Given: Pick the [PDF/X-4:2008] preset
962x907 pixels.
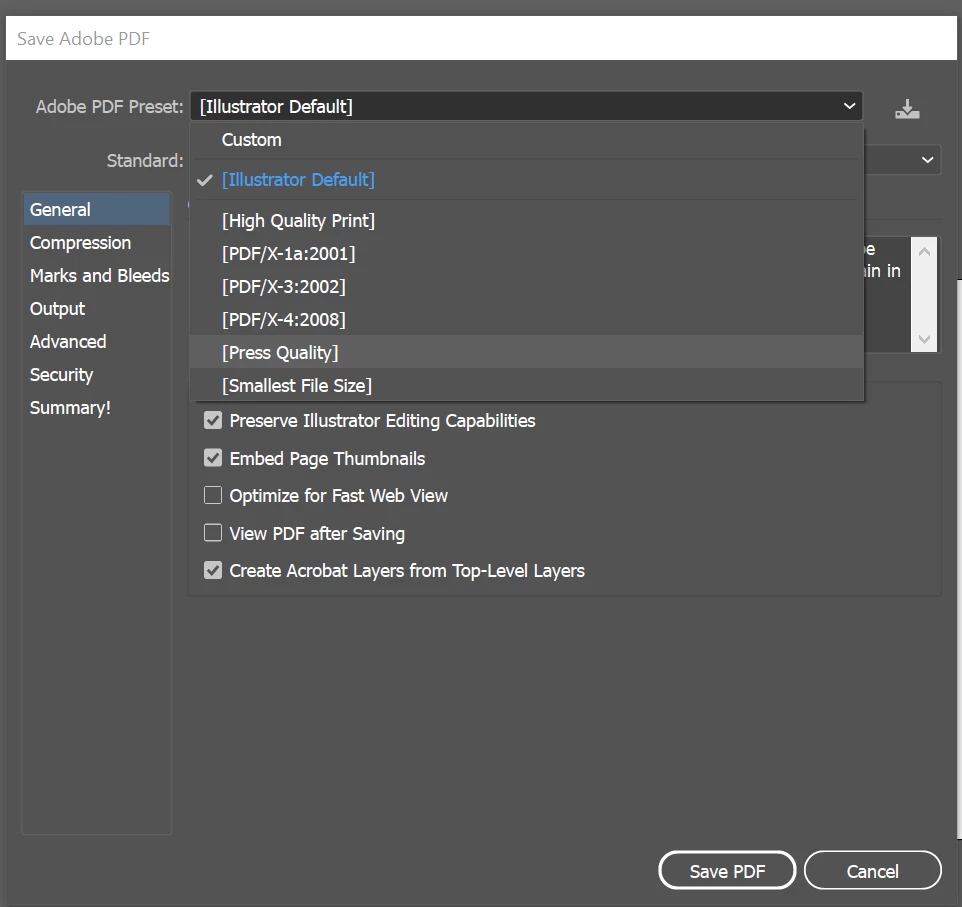Looking at the screenshot, I should coord(526,320).
